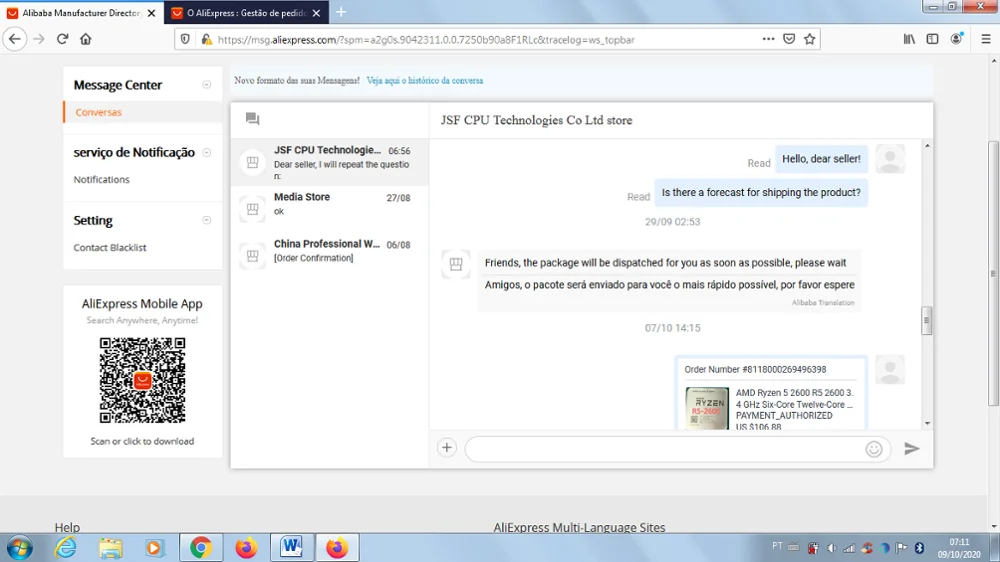Open the browser home page icon

pos(85,39)
